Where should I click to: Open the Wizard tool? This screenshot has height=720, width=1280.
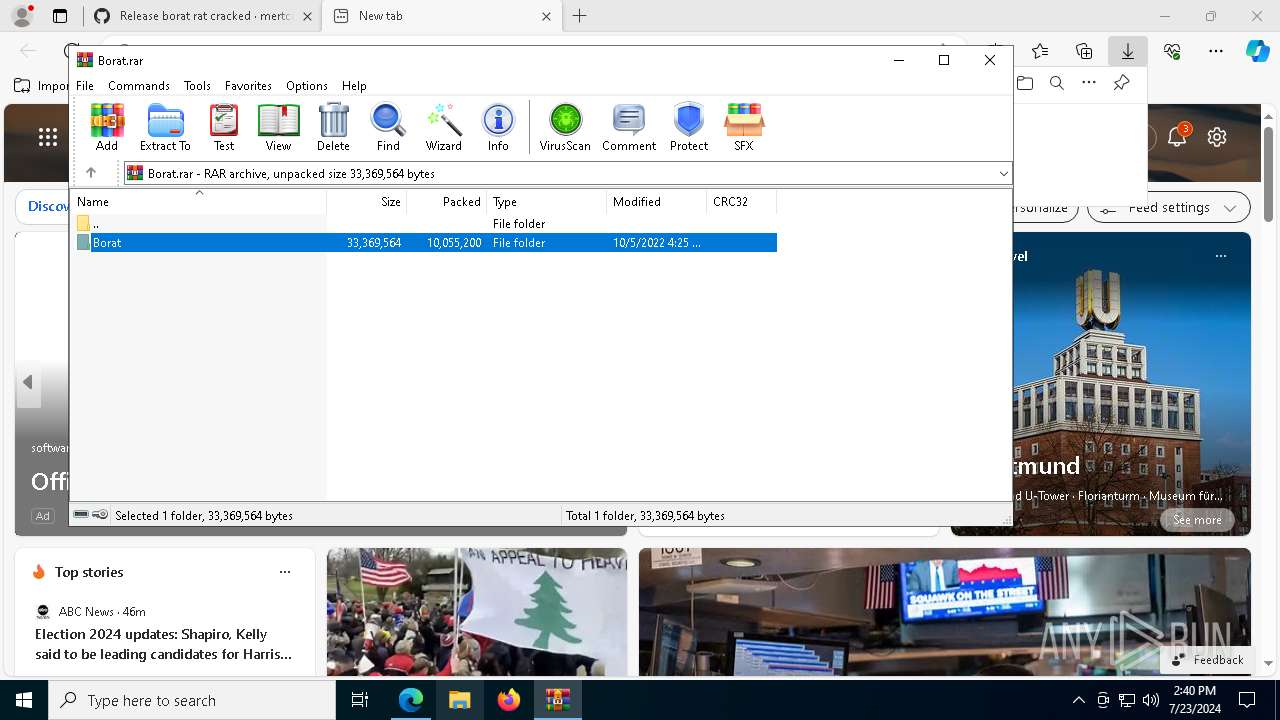coord(443,127)
